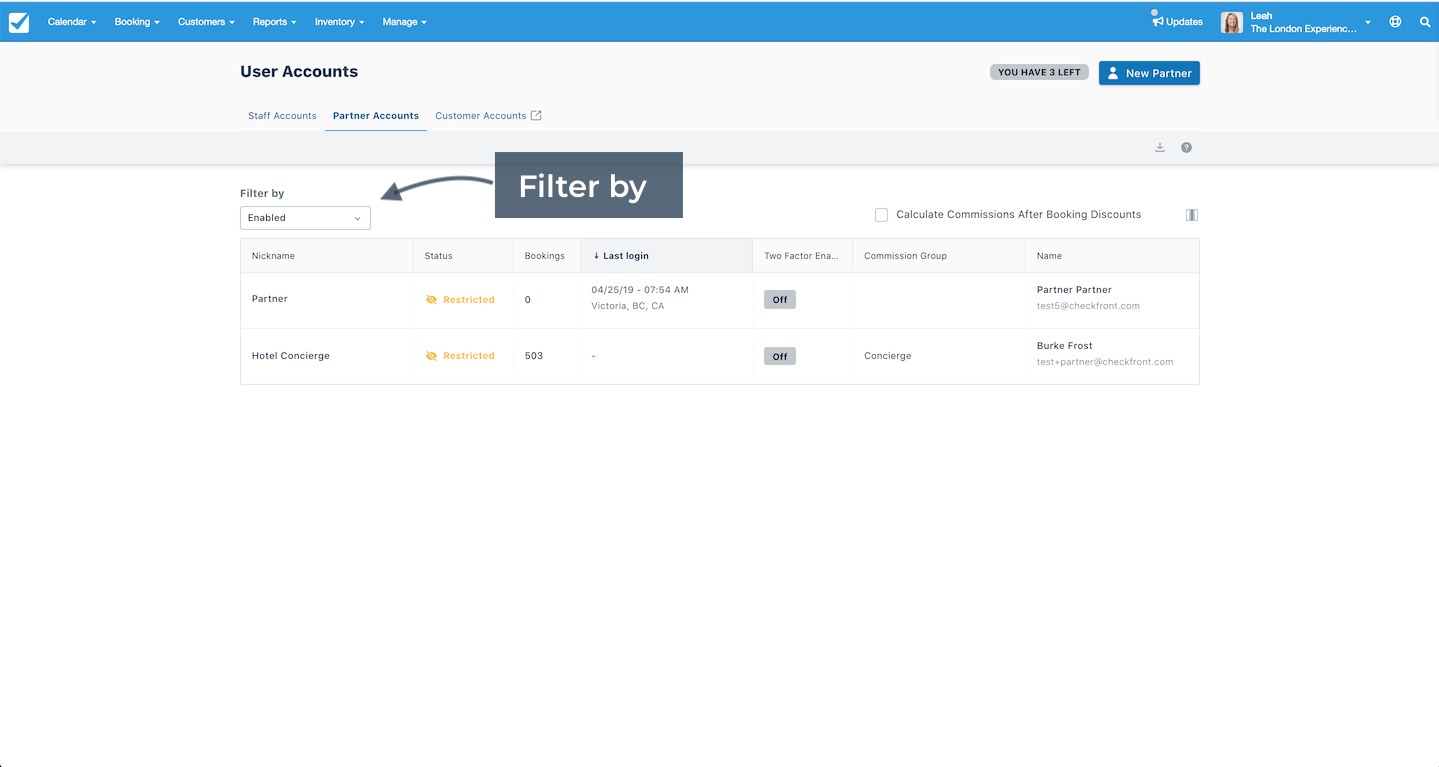This screenshot has width=1439, height=767.
Task: Open the column chooser icon
Action: (1192, 215)
